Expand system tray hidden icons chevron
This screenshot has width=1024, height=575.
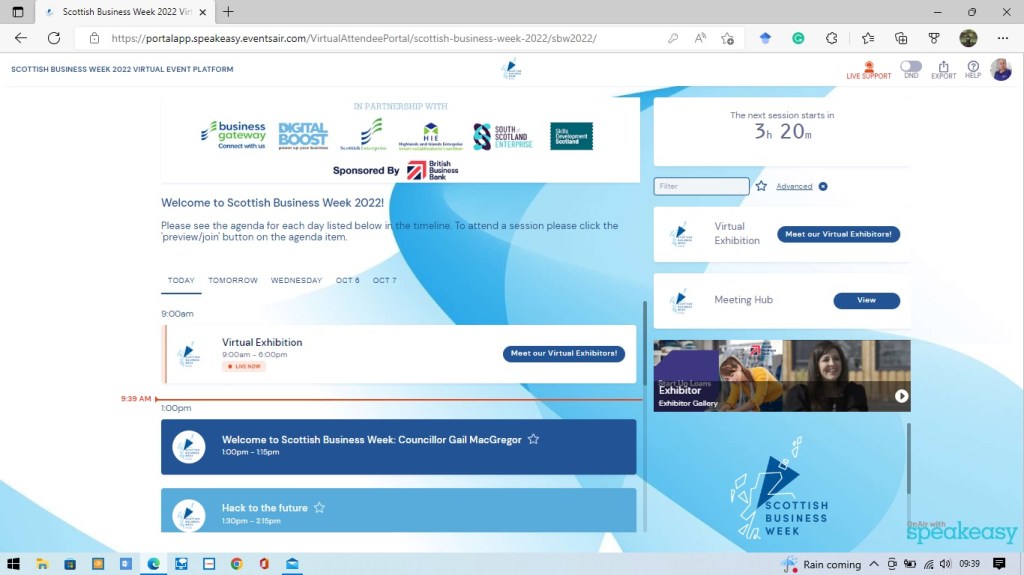pos(874,564)
